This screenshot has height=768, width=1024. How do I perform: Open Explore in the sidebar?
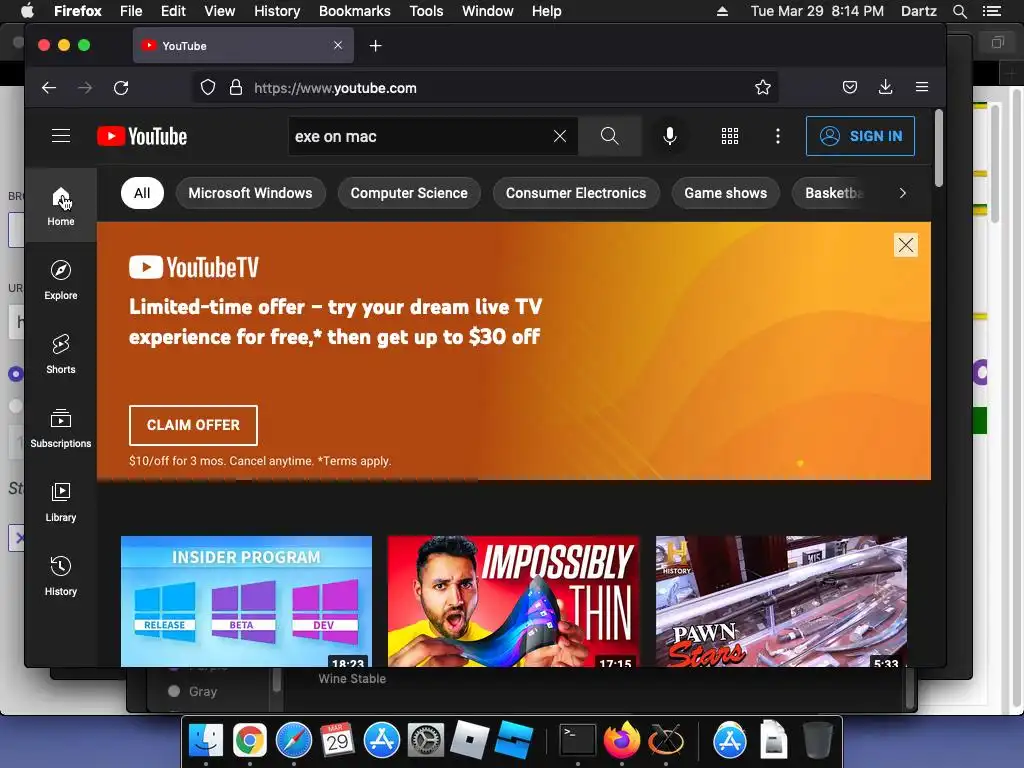[61, 280]
